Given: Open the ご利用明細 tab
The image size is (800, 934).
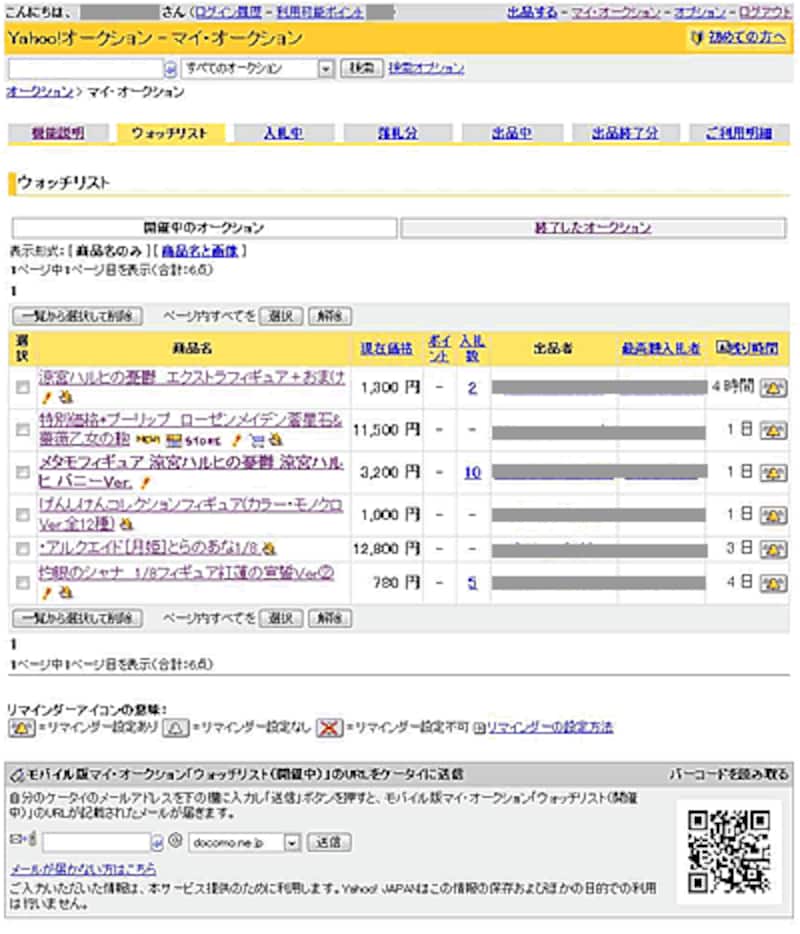Looking at the screenshot, I should pos(739,133).
